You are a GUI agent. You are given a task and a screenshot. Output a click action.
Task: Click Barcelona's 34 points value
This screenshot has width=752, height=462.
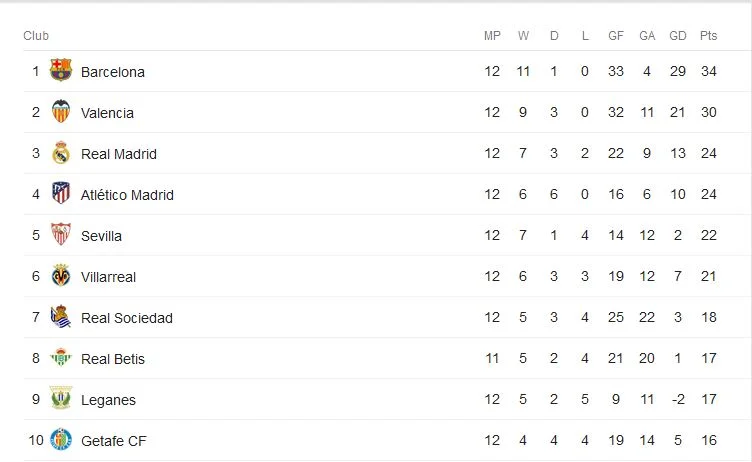click(709, 72)
